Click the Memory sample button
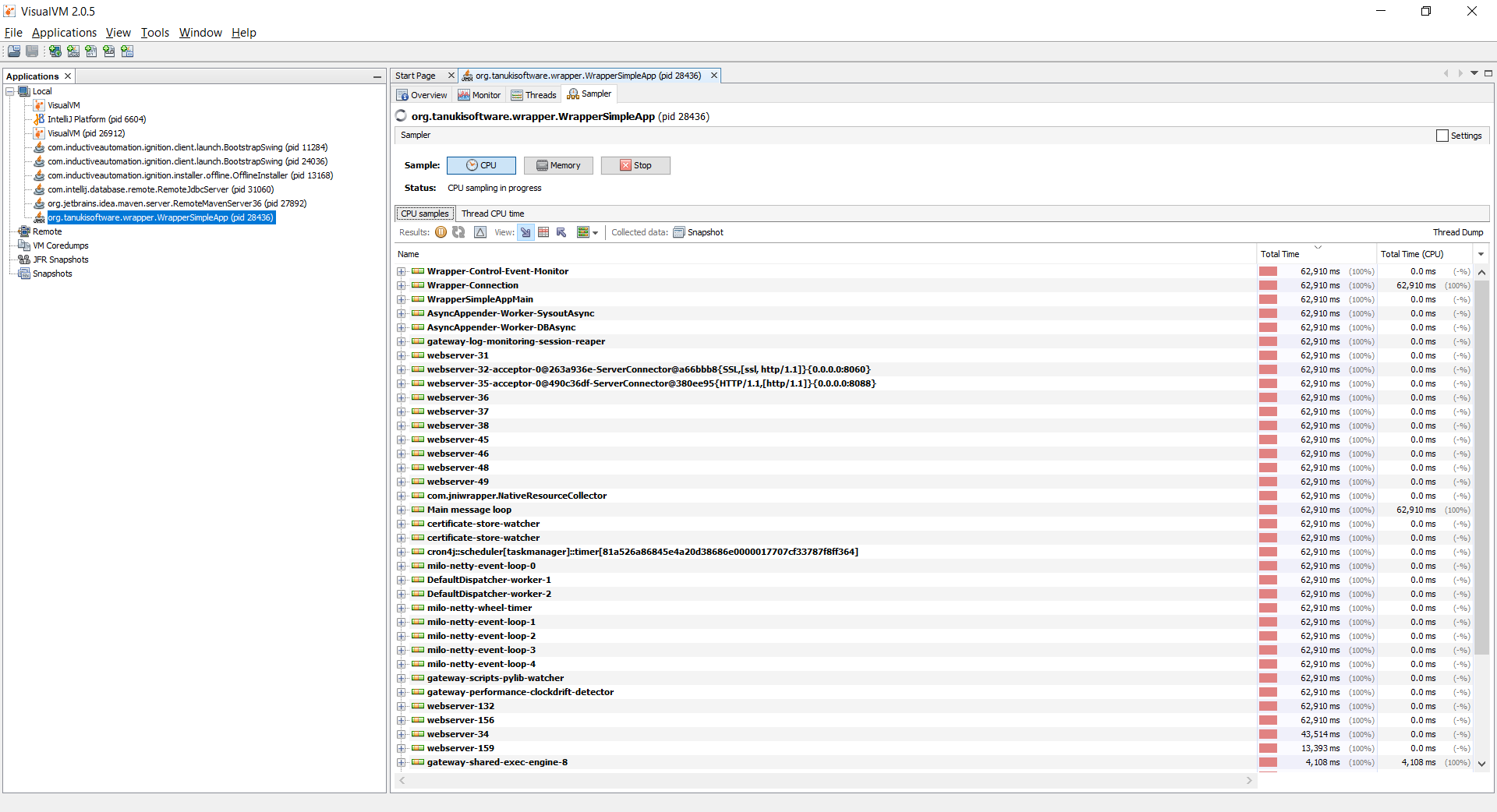 click(x=558, y=165)
